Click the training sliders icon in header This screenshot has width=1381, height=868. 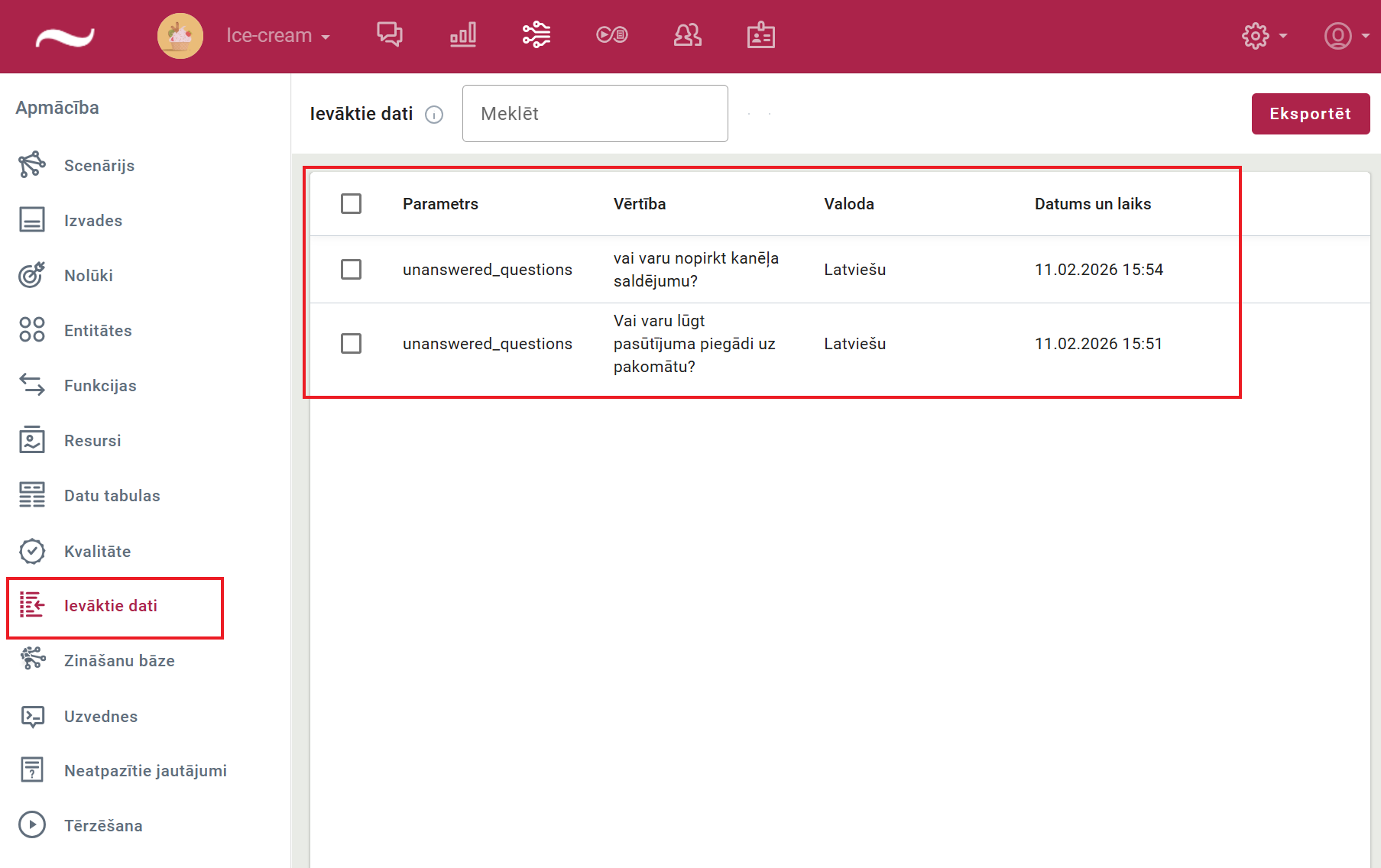(536, 35)
